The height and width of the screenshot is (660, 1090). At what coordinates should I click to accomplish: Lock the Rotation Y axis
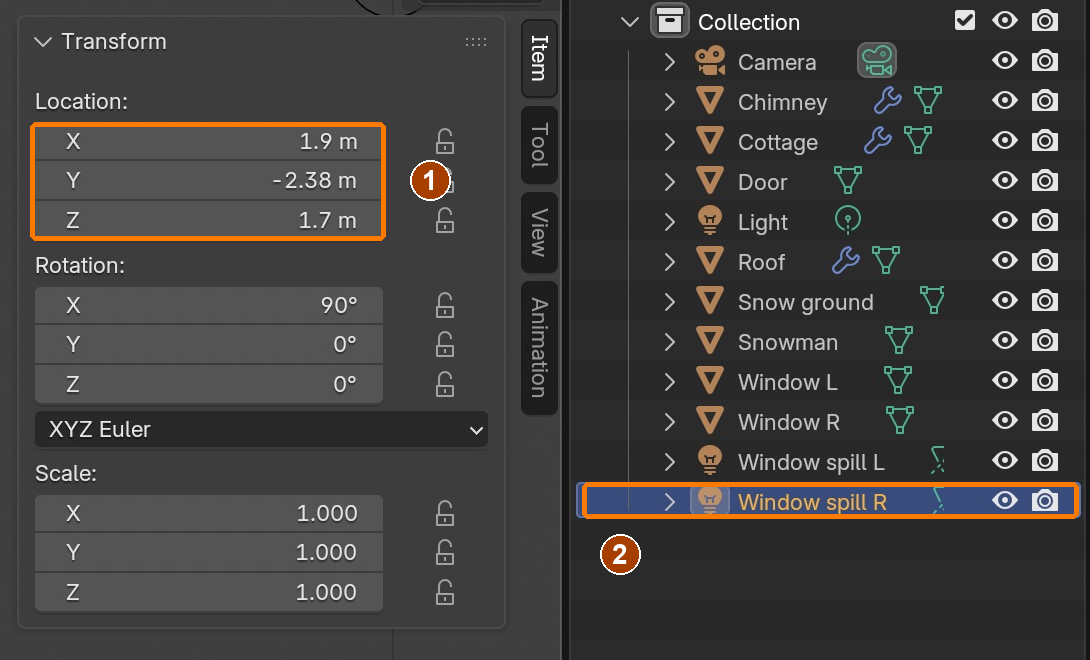coord(445,344)
